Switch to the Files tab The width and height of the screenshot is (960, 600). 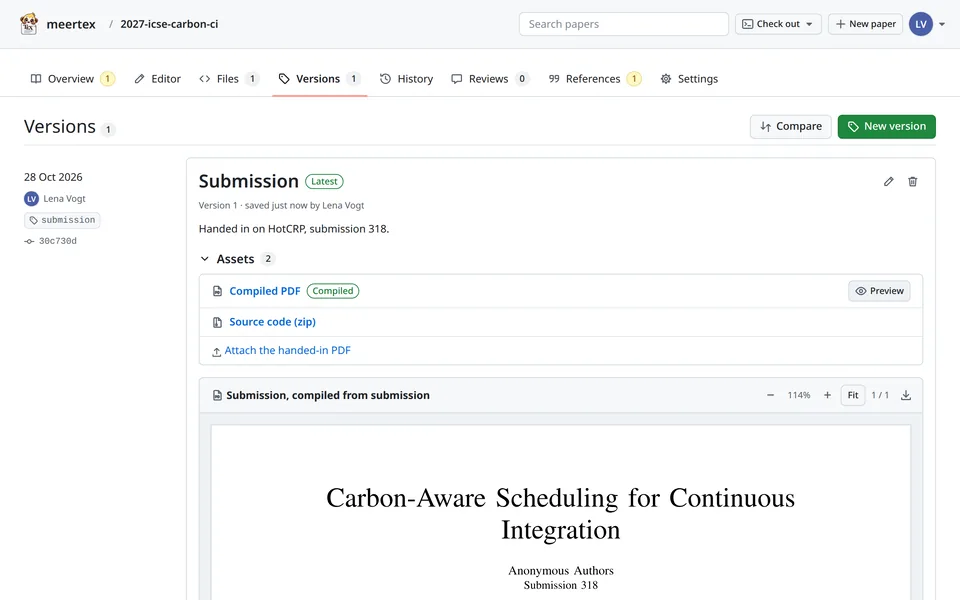[229, 78]
